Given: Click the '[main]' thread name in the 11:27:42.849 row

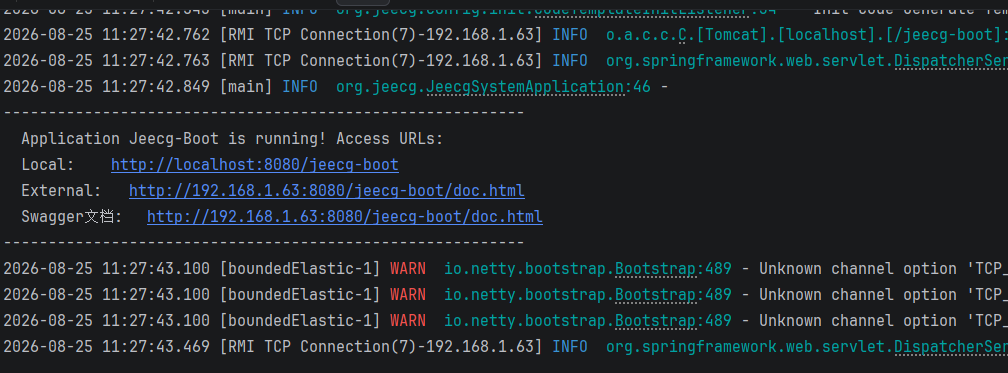Looking at the screenshot, I should point(246,87).
